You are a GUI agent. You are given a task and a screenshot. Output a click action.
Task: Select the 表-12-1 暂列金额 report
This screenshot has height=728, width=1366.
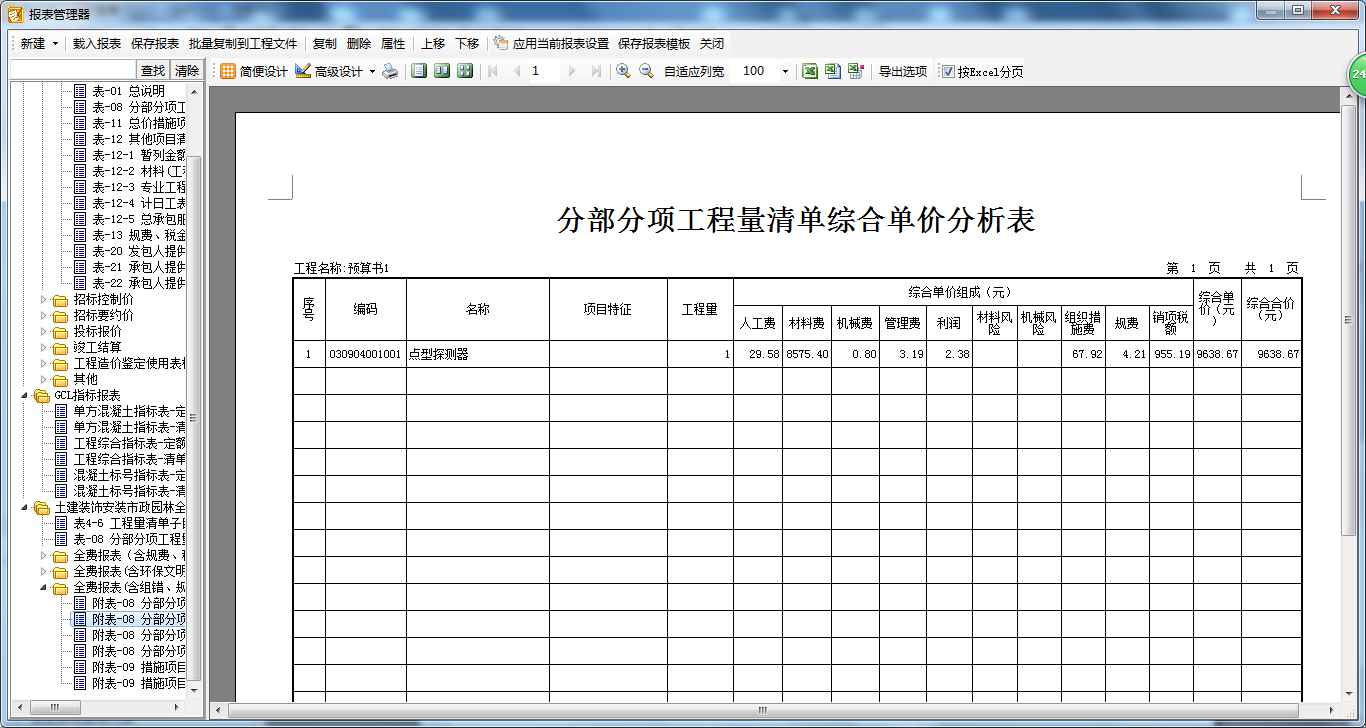[139, 155]
